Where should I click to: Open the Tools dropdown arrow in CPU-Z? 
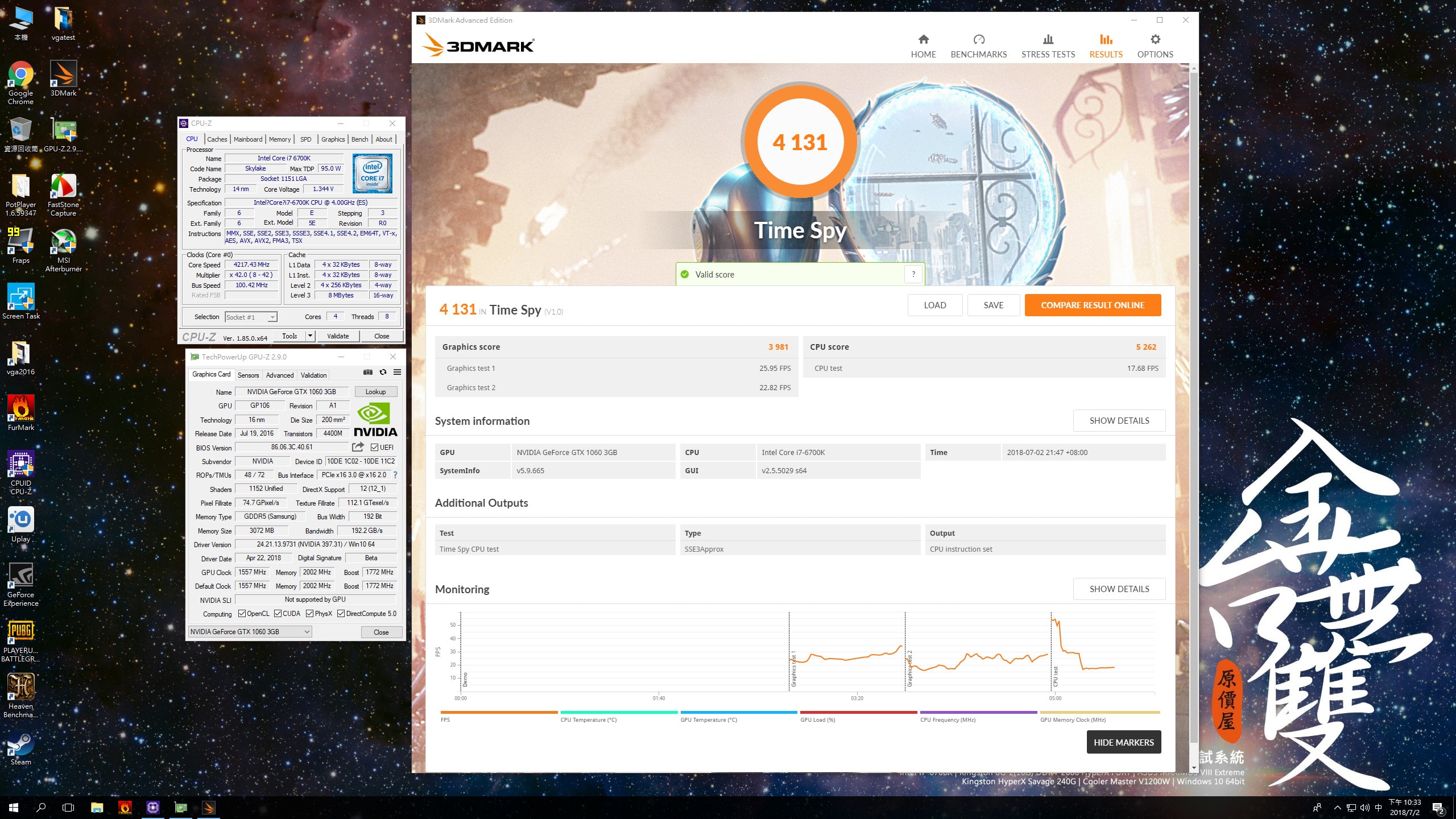[310, 336]
